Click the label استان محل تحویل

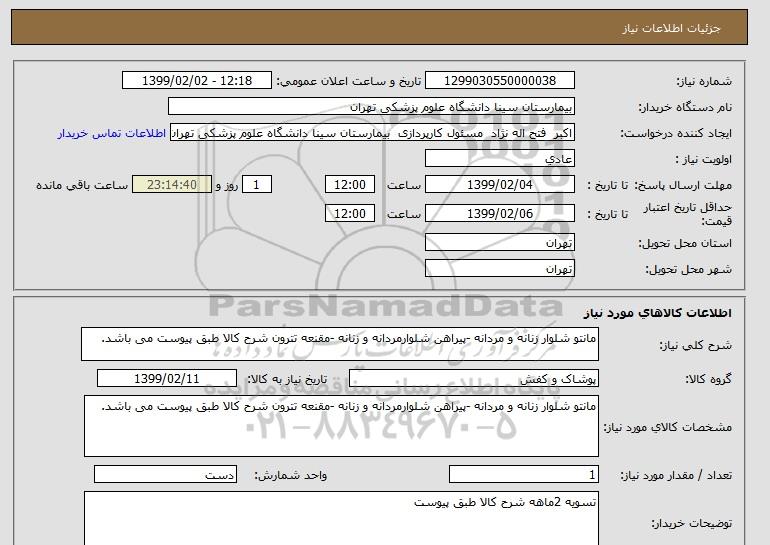[685, 243]
